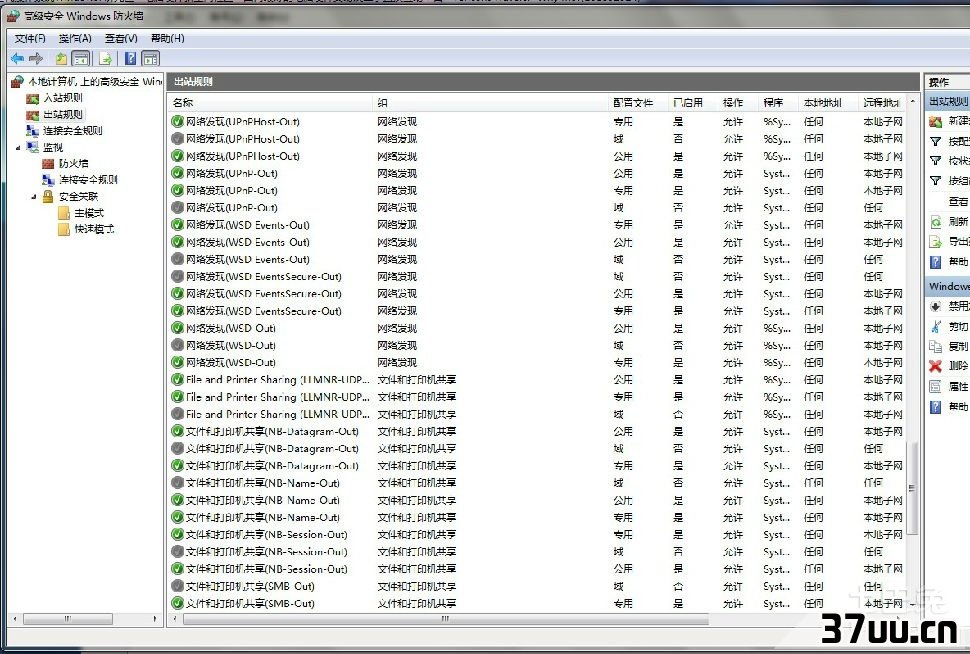
Task: Click the 属性 icon in actions pane
Action: pos(935,387)
